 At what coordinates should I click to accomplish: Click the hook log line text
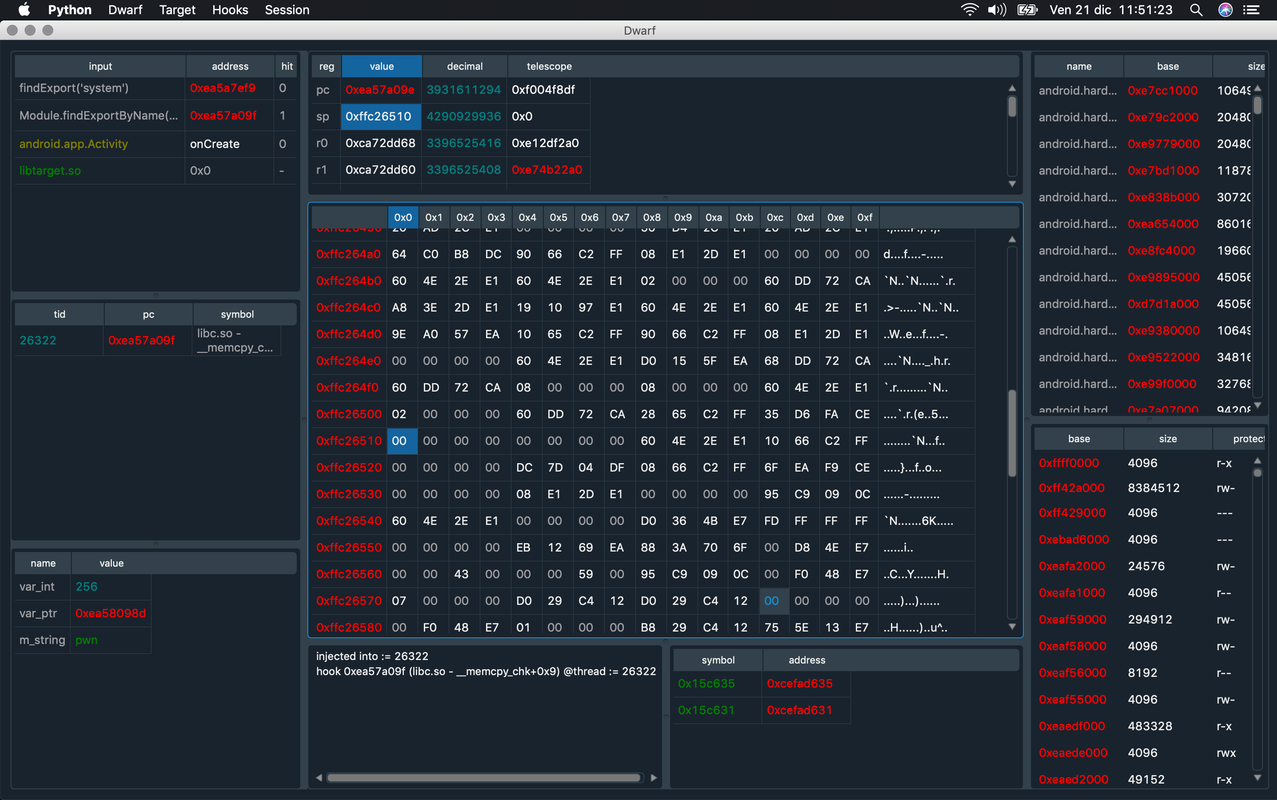tap(486, 671)
